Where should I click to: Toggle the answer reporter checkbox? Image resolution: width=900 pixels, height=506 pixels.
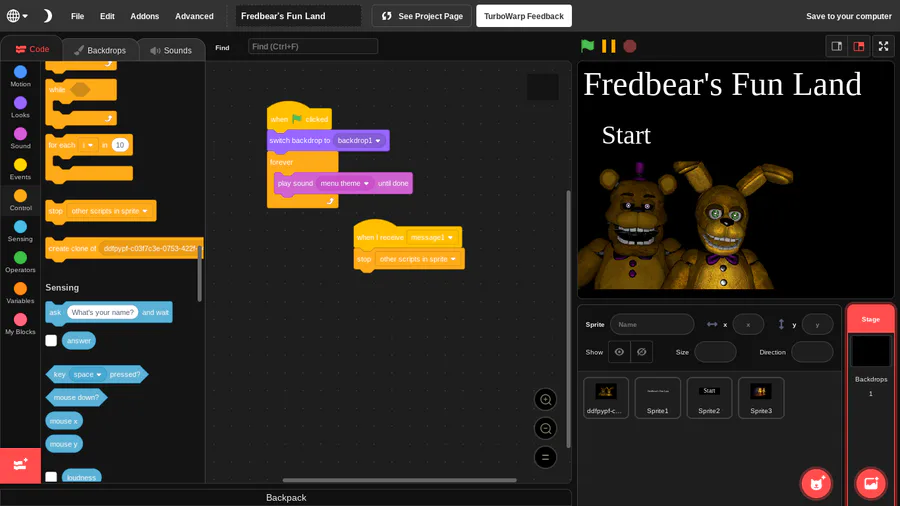tap(51, 341)
